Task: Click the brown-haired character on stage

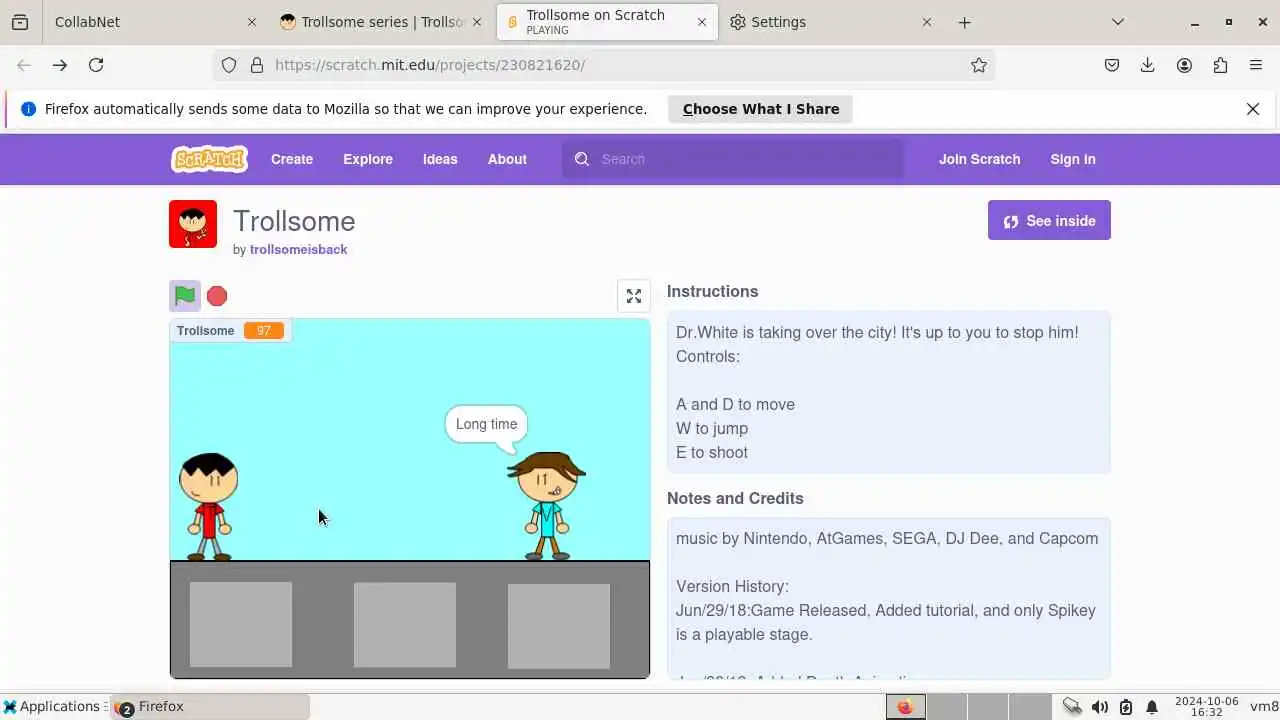Action: (546, 506)
